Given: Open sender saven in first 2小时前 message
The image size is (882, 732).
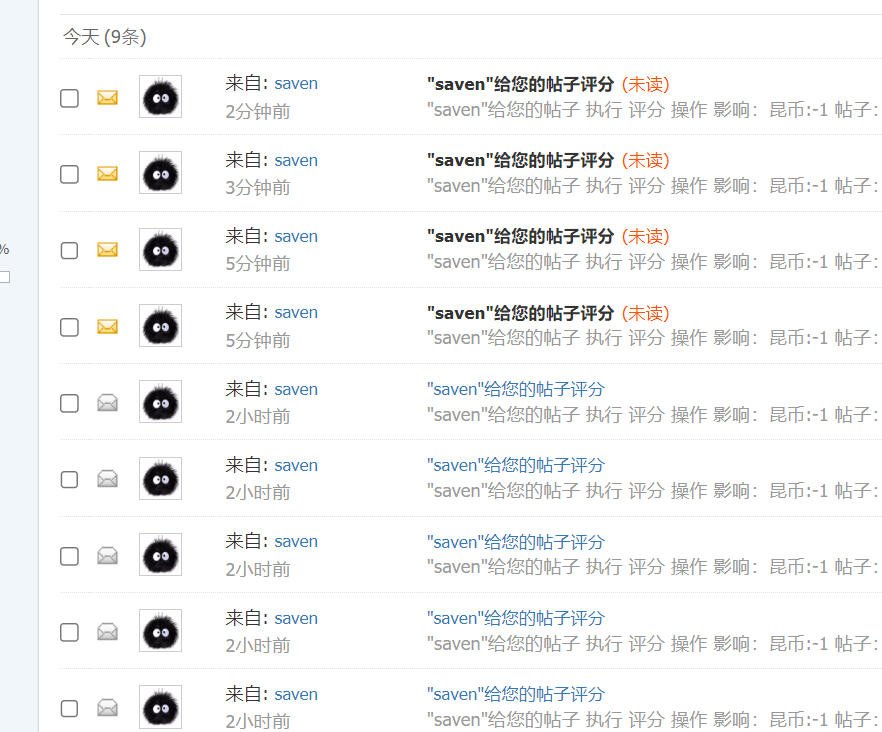Looking at the screenshot, I should (296, 389).
